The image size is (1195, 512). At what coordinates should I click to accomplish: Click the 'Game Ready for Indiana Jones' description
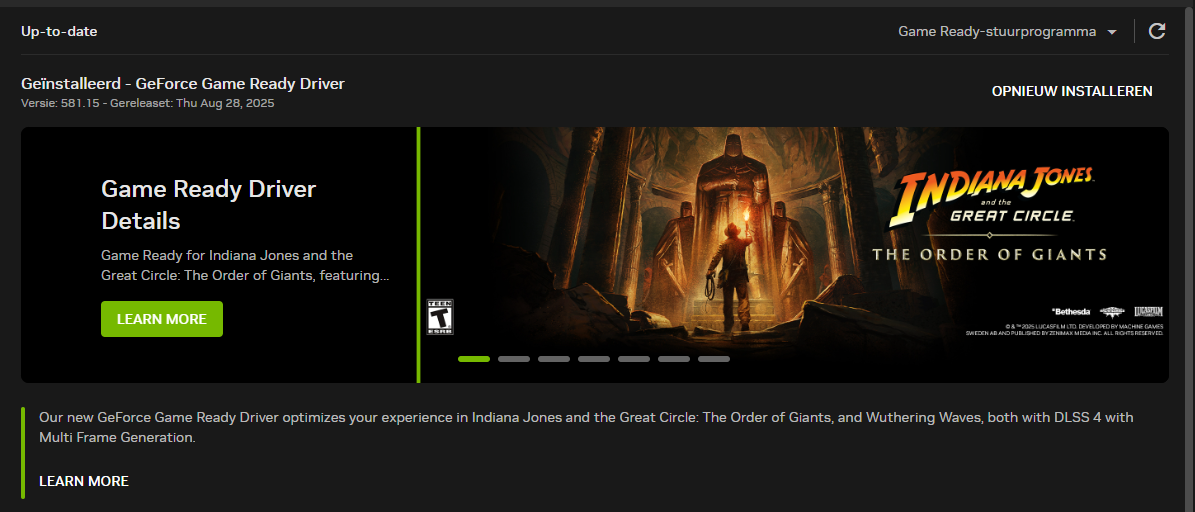point(245,265)
